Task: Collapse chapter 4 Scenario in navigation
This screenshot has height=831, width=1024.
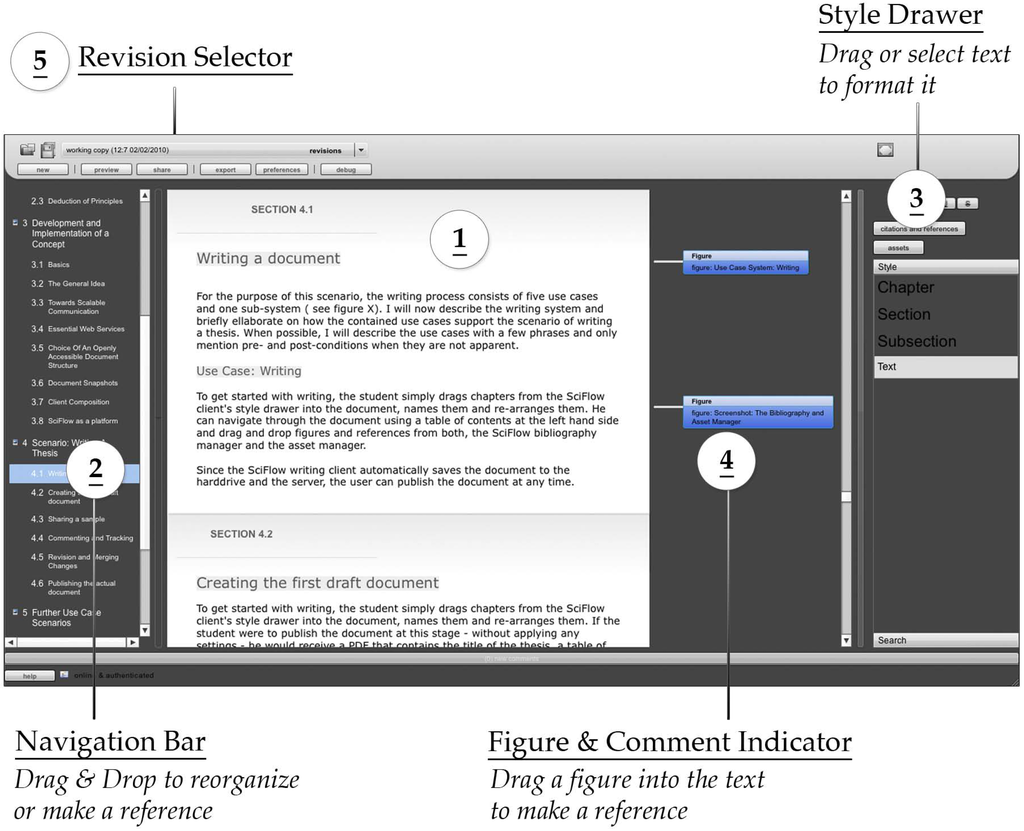Action: click(x=15, y=442)
